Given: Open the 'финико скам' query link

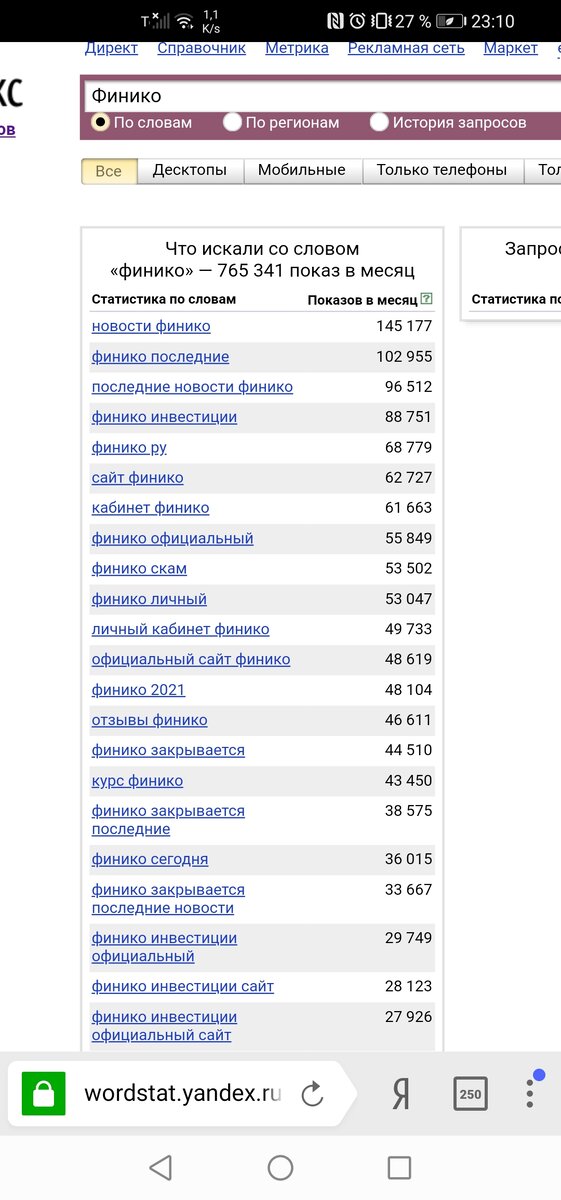Looking at the screenshot, I should pos(139,568).
